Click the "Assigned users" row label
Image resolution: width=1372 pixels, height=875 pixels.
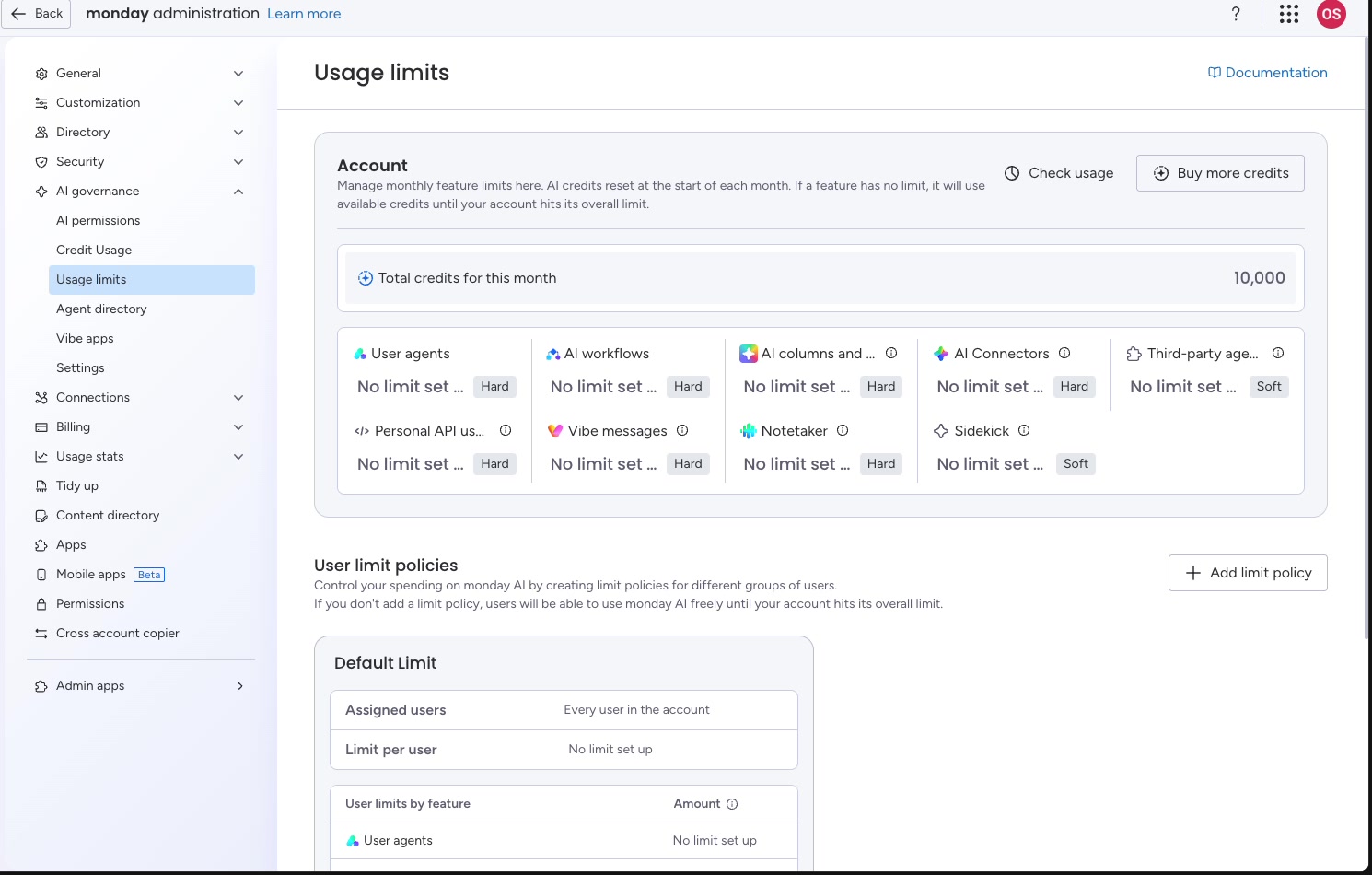pos(395,710)
